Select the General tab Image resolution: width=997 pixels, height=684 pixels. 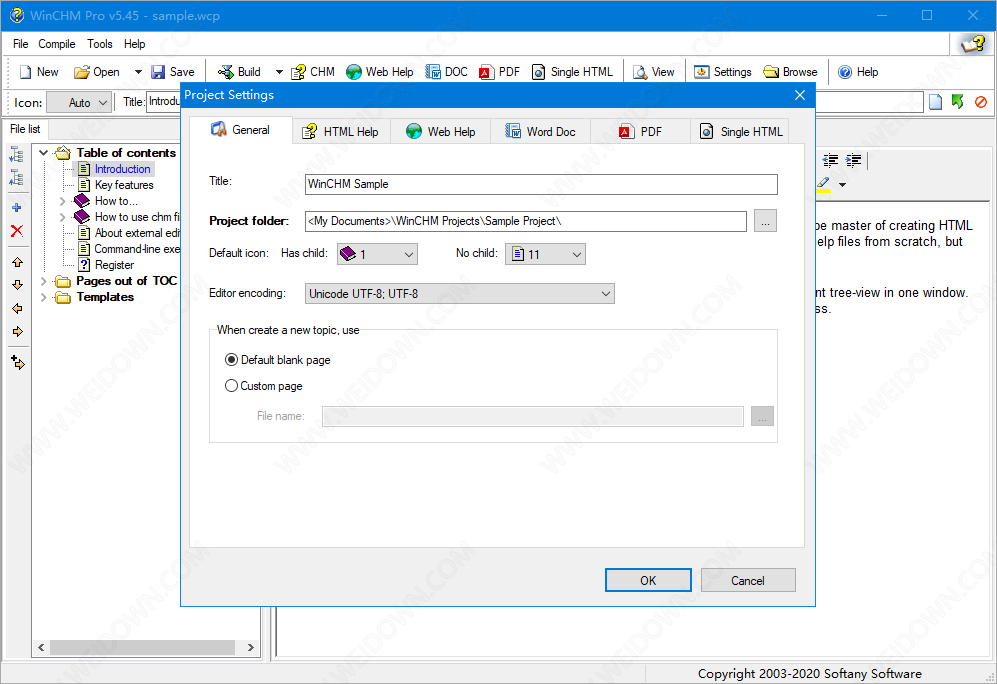tap(241, 130)
